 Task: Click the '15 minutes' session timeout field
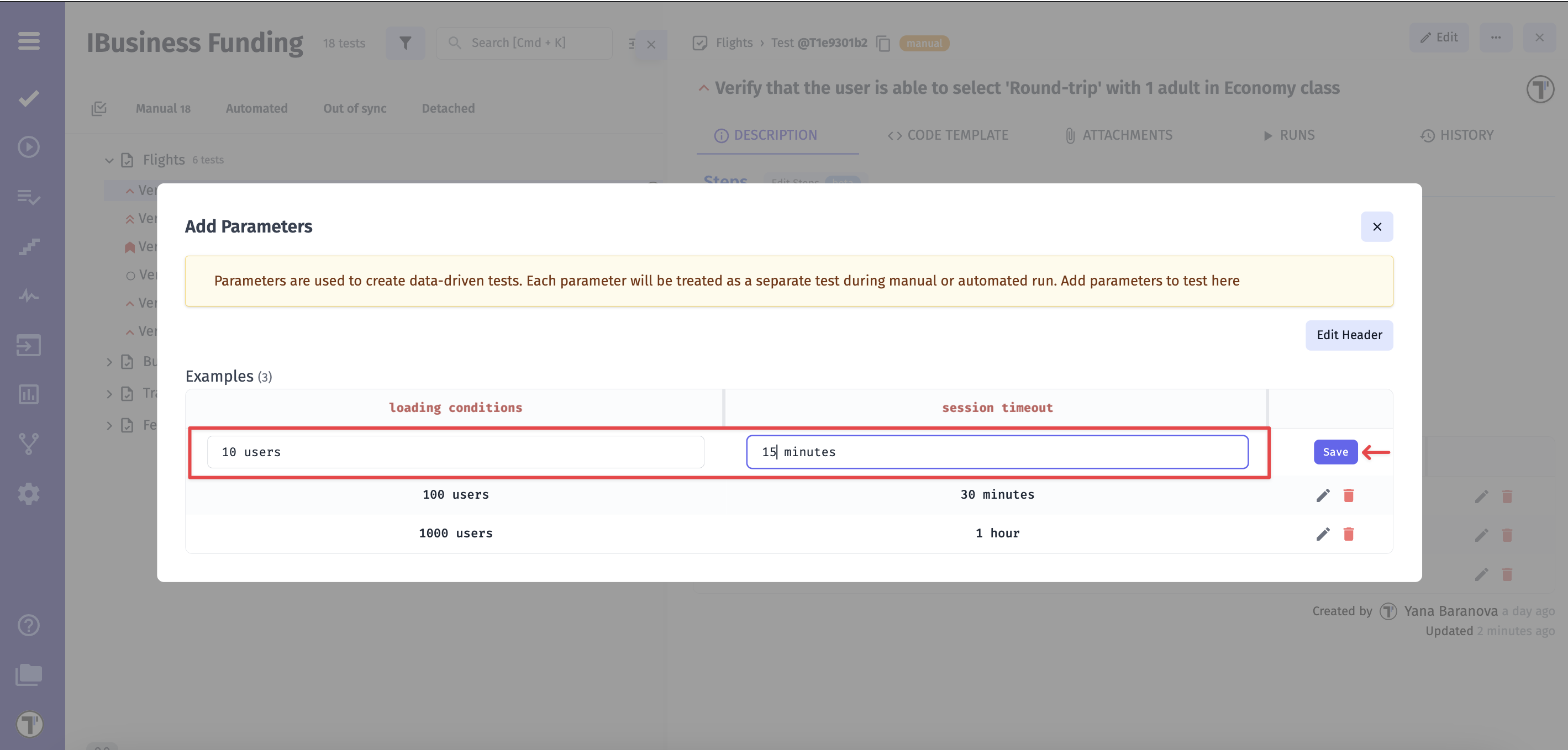996,452
